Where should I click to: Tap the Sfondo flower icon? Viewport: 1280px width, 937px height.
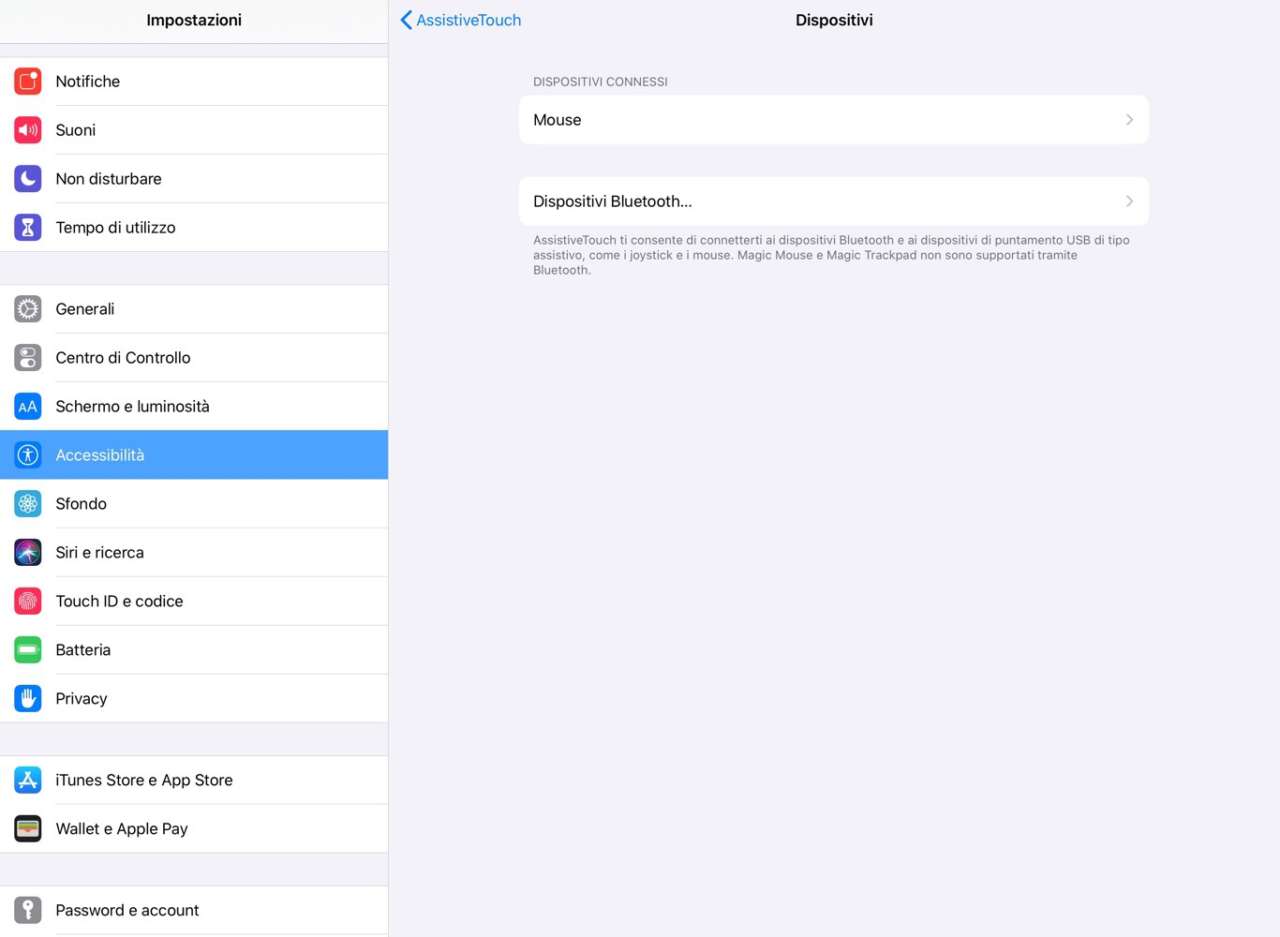tap(28, 504)
